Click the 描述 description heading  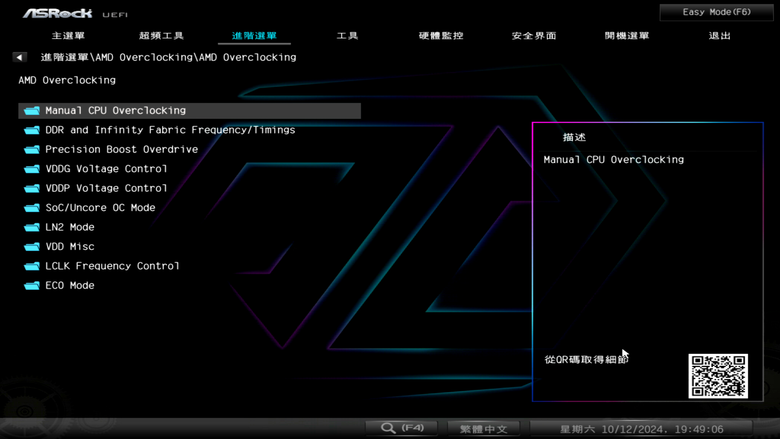click(x=574, y=137)
